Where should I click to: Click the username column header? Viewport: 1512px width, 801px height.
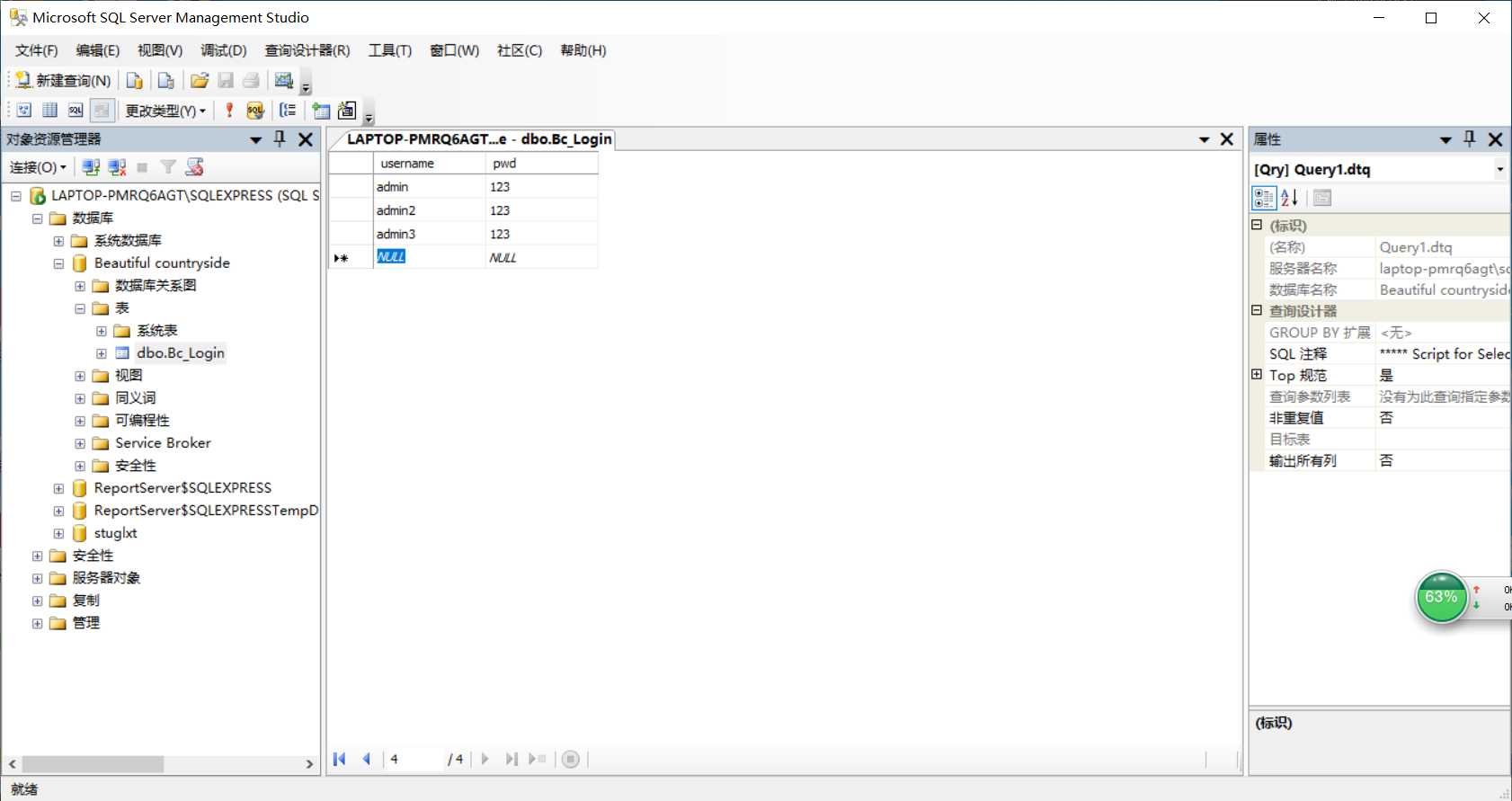click(x=430, y=164)
